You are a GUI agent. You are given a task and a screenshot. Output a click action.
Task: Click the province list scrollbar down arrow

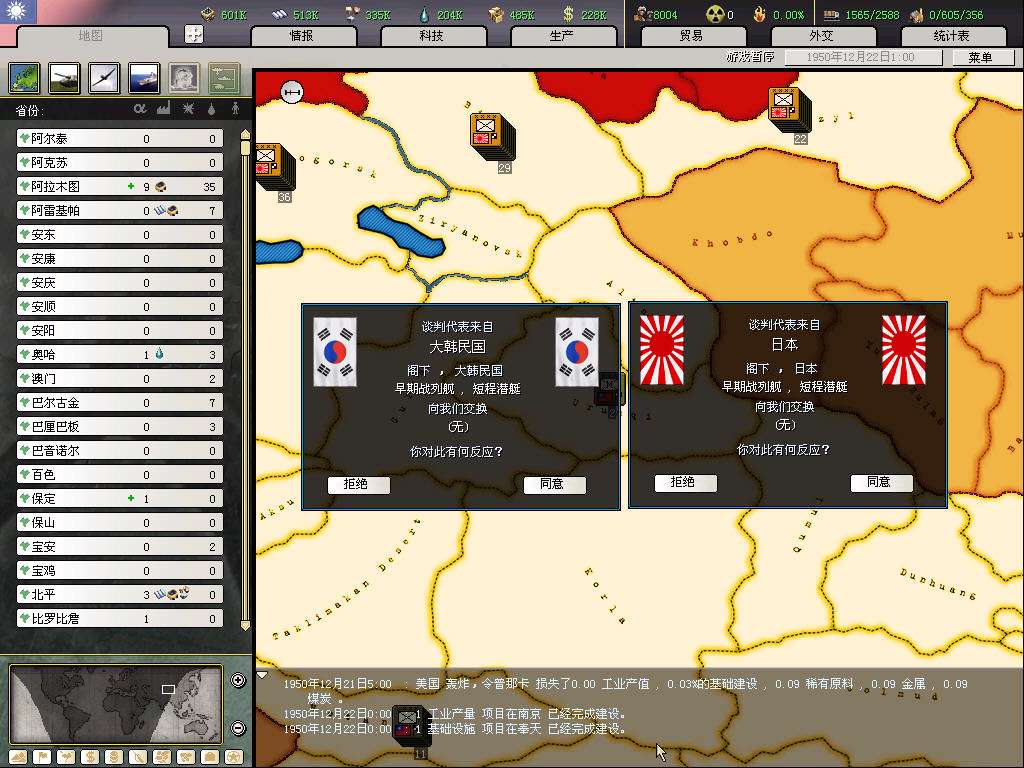click(246, 625)
